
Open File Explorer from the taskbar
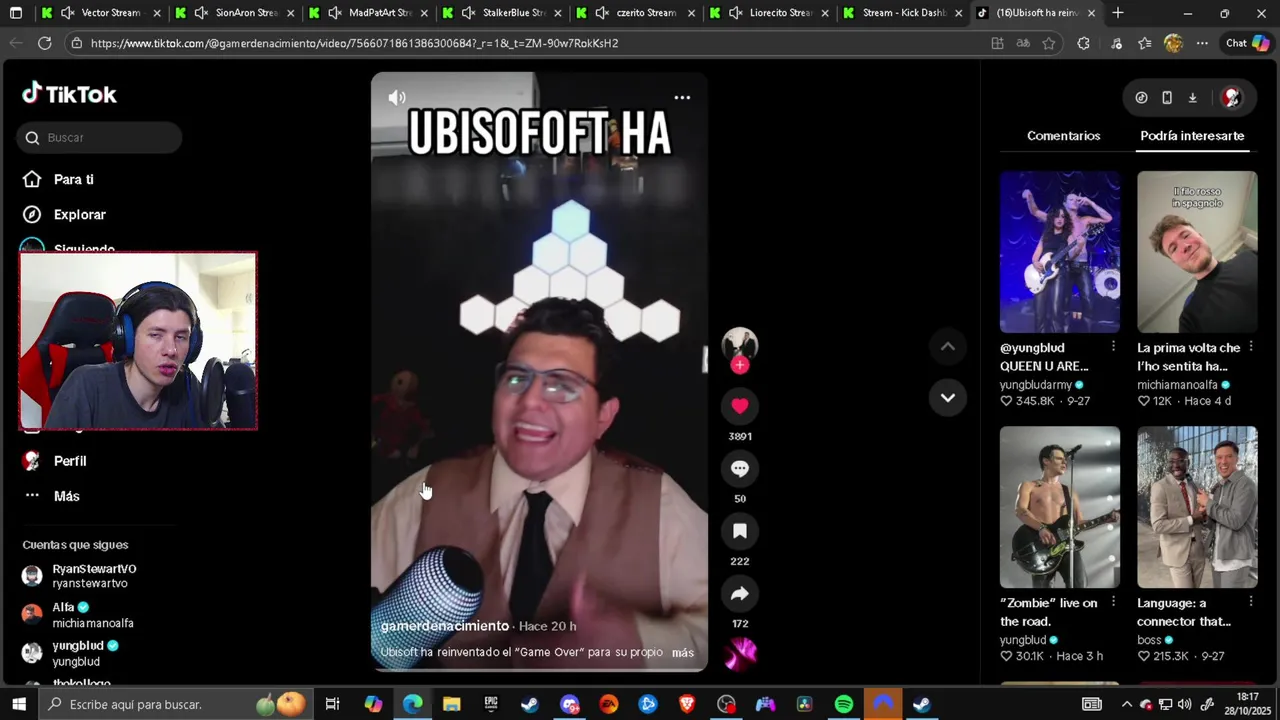tap(451, 704)
